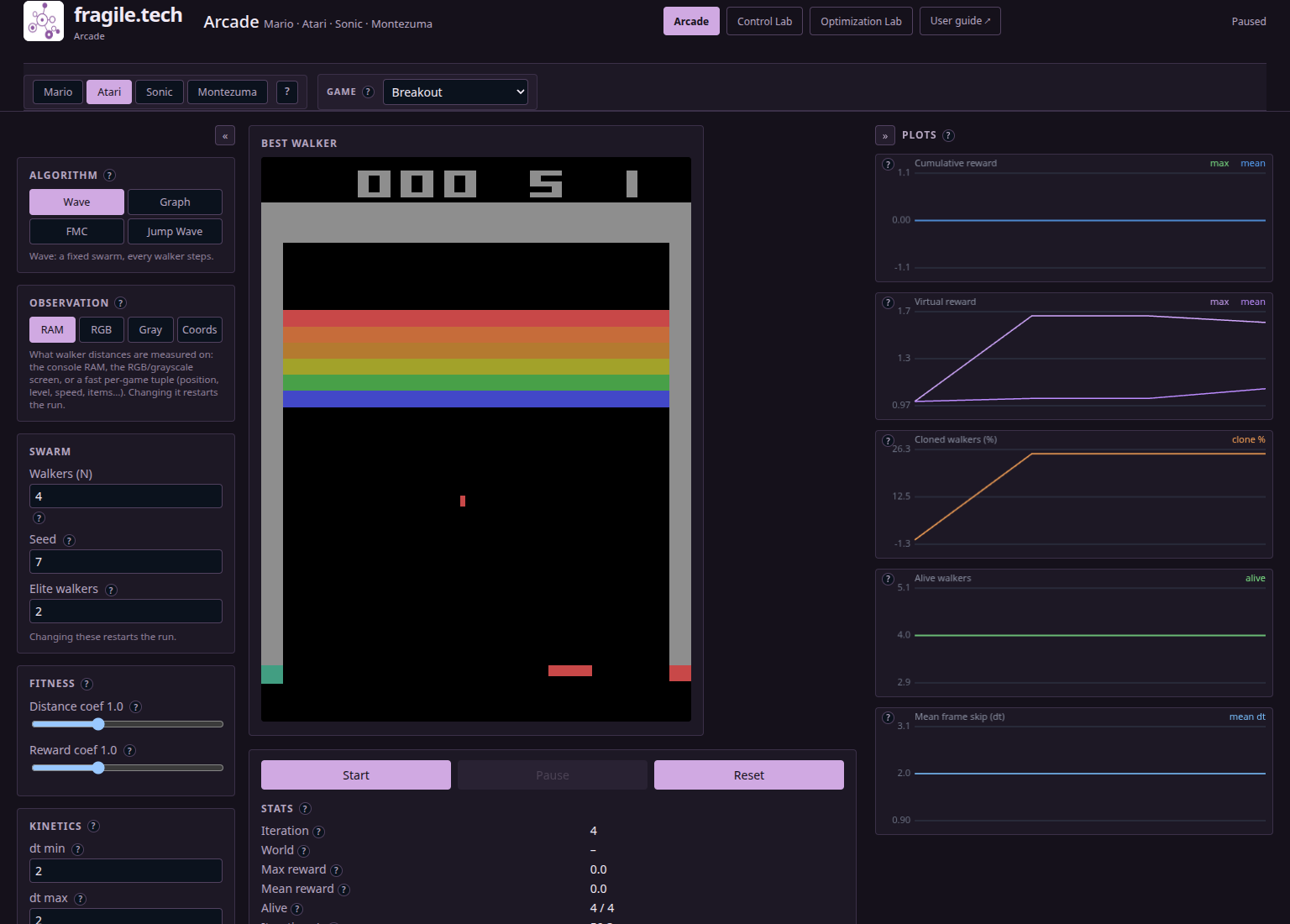Open the Control Lab section
The image size is (1290, 924).
tap(764, 21)
